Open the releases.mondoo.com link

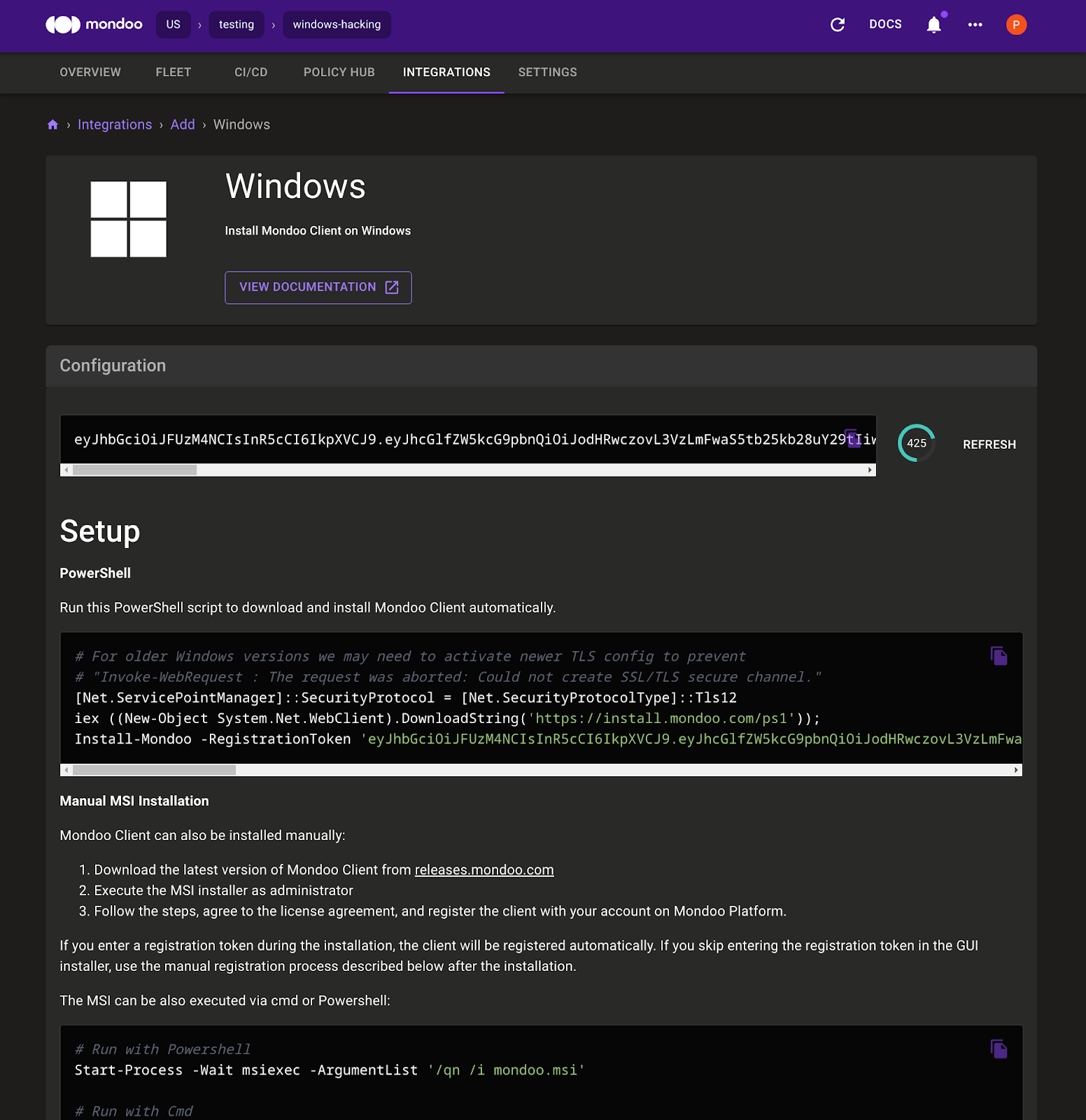484,870
